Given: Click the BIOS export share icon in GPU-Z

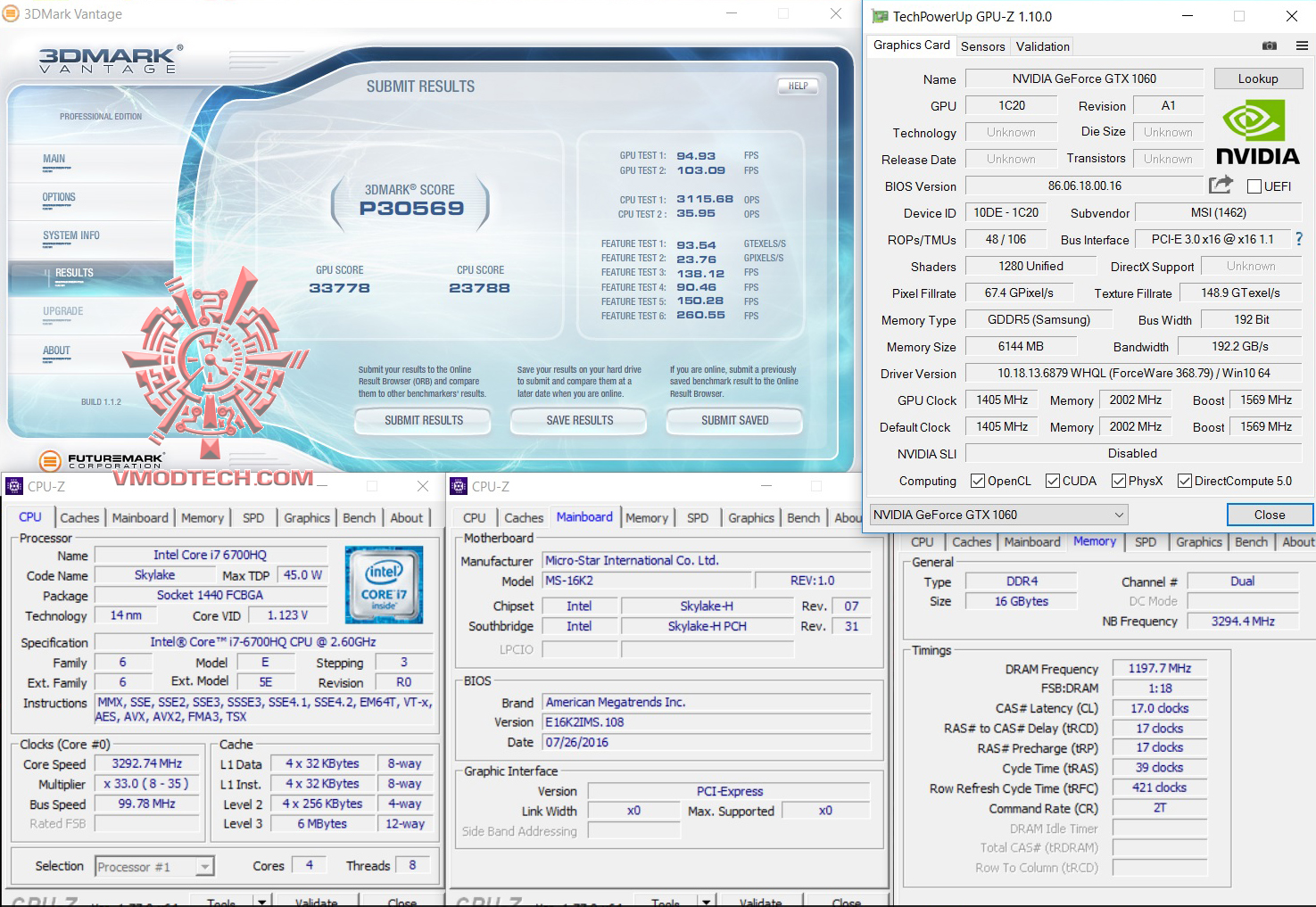Looking at the screenshot, I should [1221, 185].
